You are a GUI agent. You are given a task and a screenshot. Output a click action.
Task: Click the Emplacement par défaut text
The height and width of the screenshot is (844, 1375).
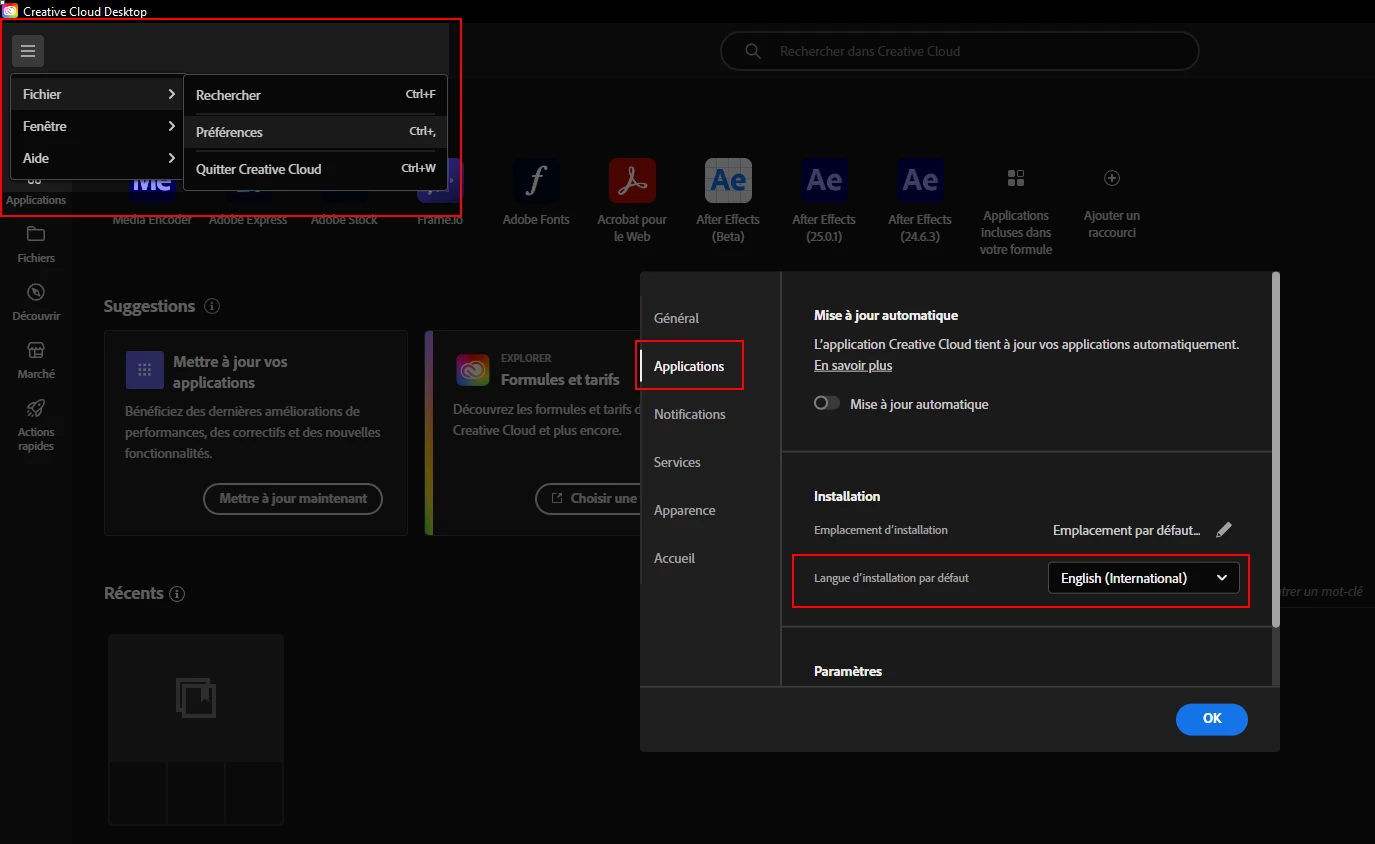(1127, 530)
